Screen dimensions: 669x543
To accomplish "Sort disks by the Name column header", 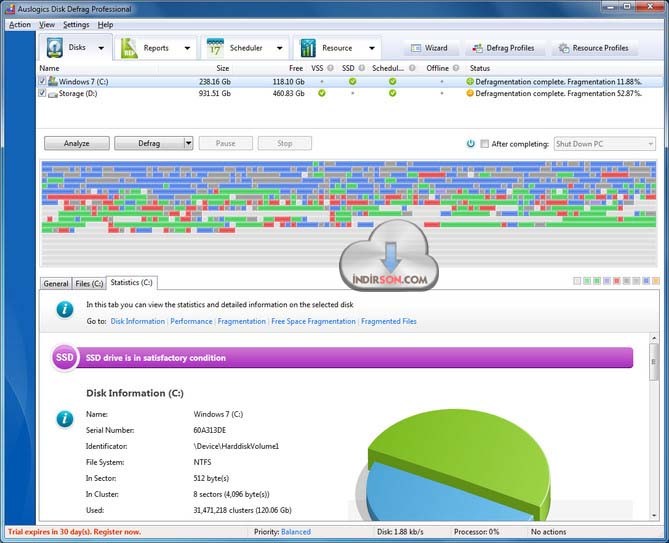I will click(49, 68).
